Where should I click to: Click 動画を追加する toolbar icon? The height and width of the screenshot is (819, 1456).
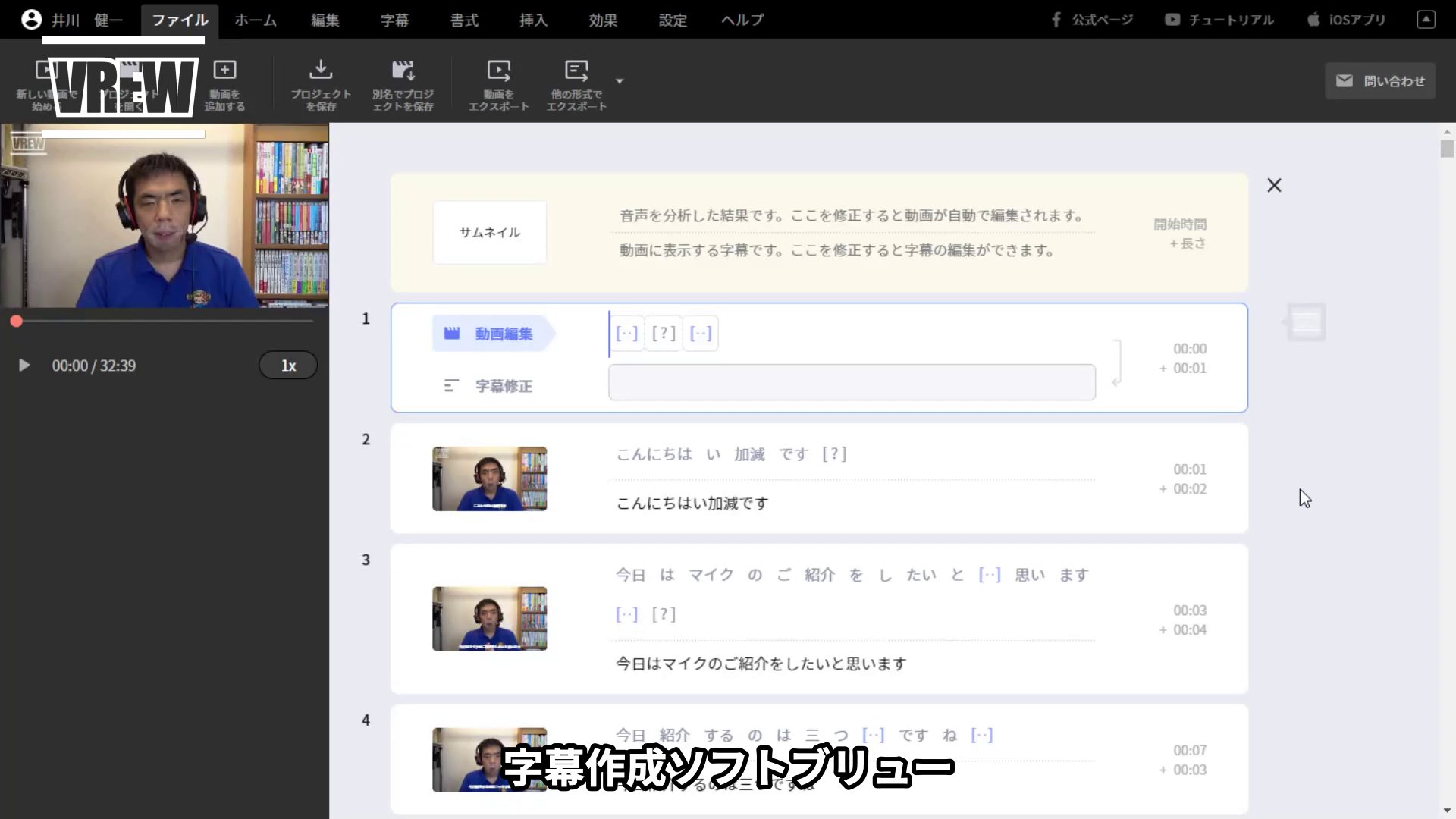(224, 85)
